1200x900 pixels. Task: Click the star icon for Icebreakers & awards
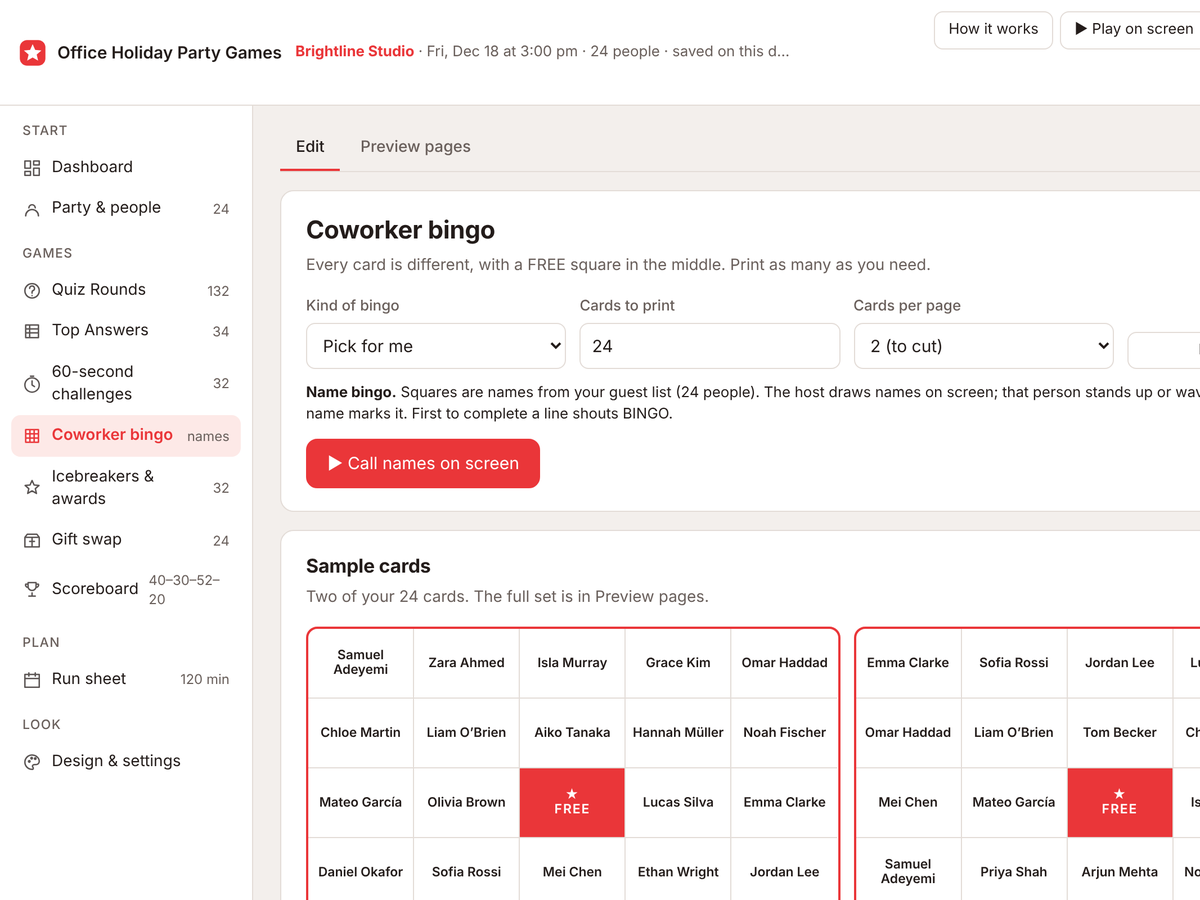click(x=32, y=488)
